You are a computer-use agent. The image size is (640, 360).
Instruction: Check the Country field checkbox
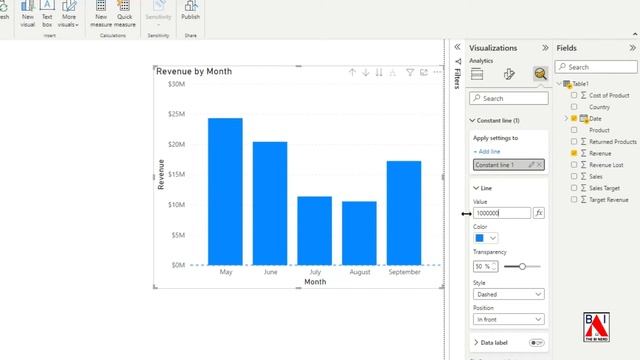click(574, 107)
